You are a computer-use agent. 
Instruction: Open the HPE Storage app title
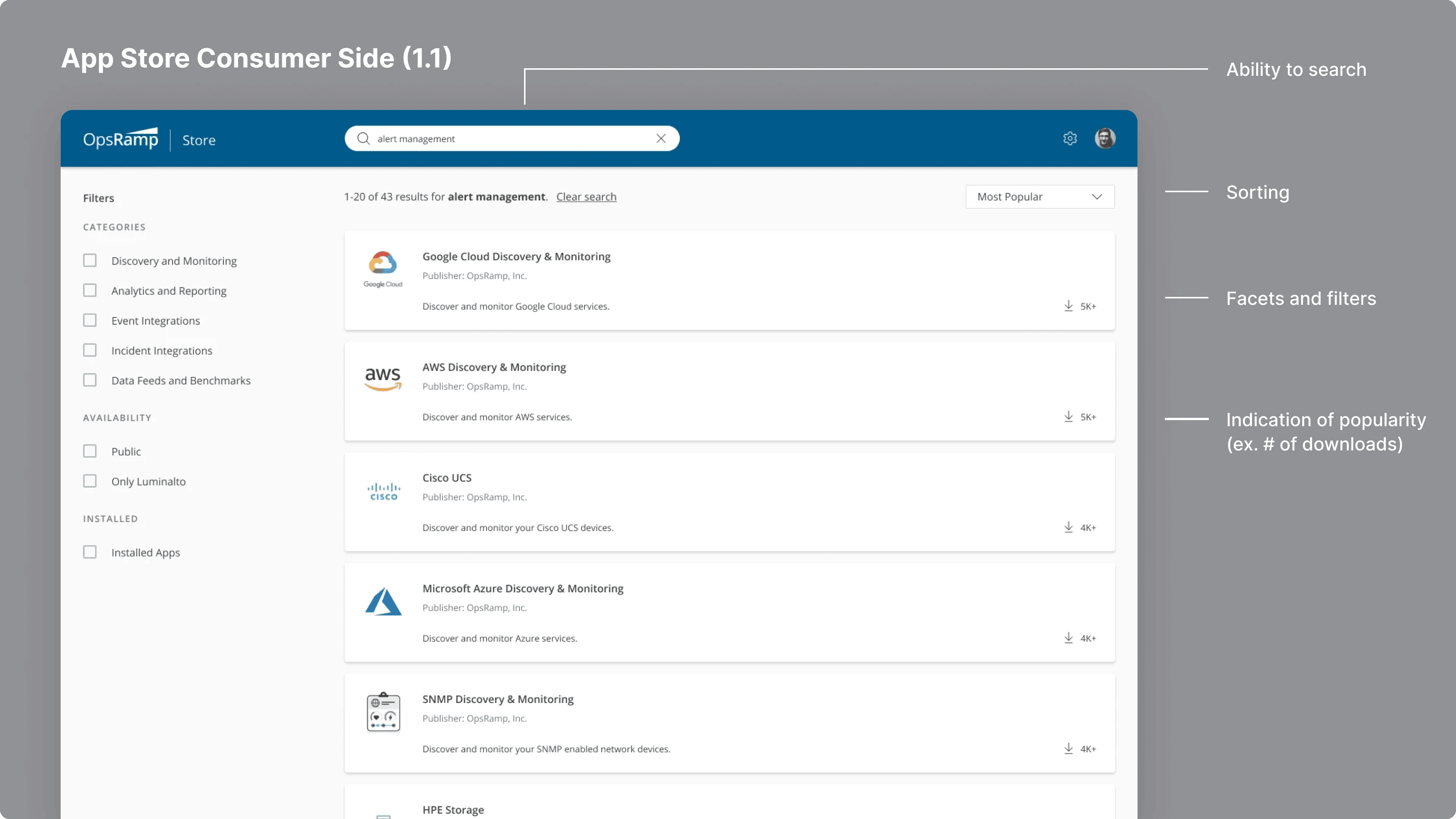point(453,810)
